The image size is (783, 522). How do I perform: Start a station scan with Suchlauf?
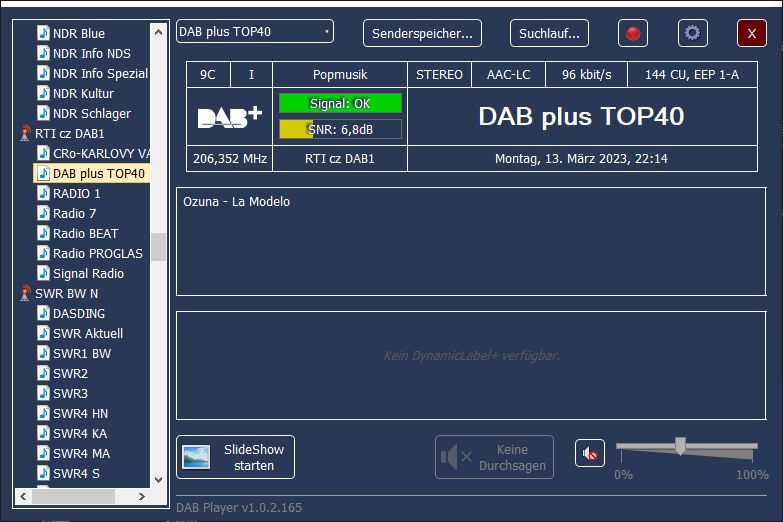pyautogui.click(x=549, y=33)
